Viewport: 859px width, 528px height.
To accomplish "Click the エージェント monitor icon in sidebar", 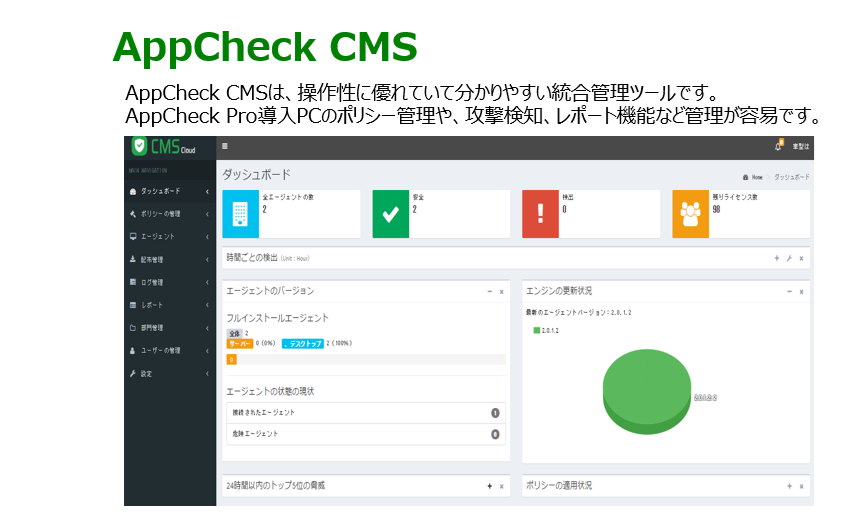I will click(x=133, y=237).
